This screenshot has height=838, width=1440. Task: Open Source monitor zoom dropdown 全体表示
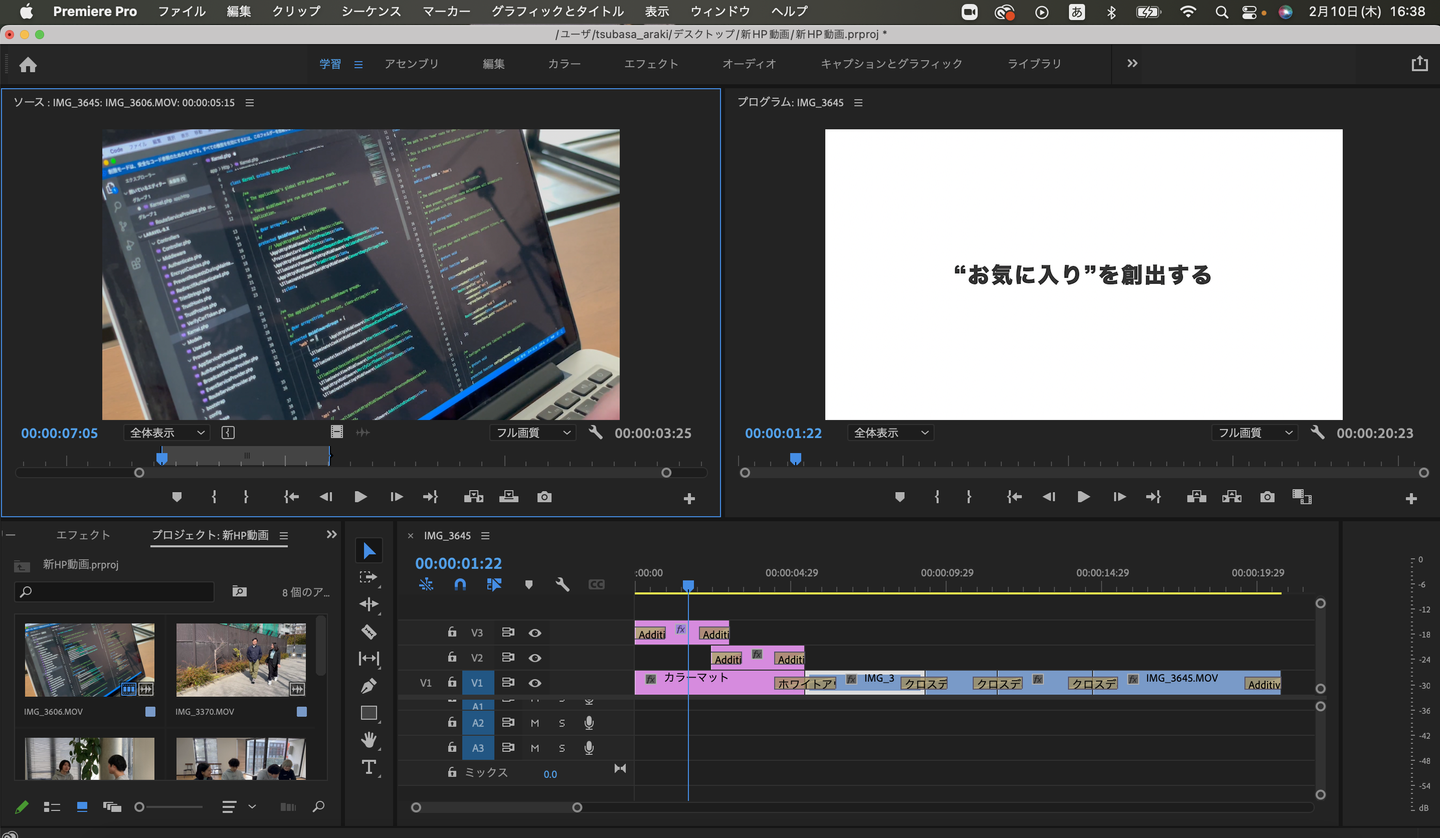(167, 433)
